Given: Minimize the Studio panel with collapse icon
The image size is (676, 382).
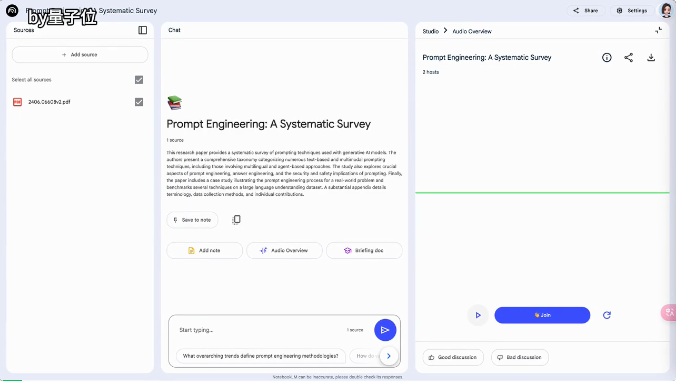Looking at the screenshot, I should [x=658, y=30].
